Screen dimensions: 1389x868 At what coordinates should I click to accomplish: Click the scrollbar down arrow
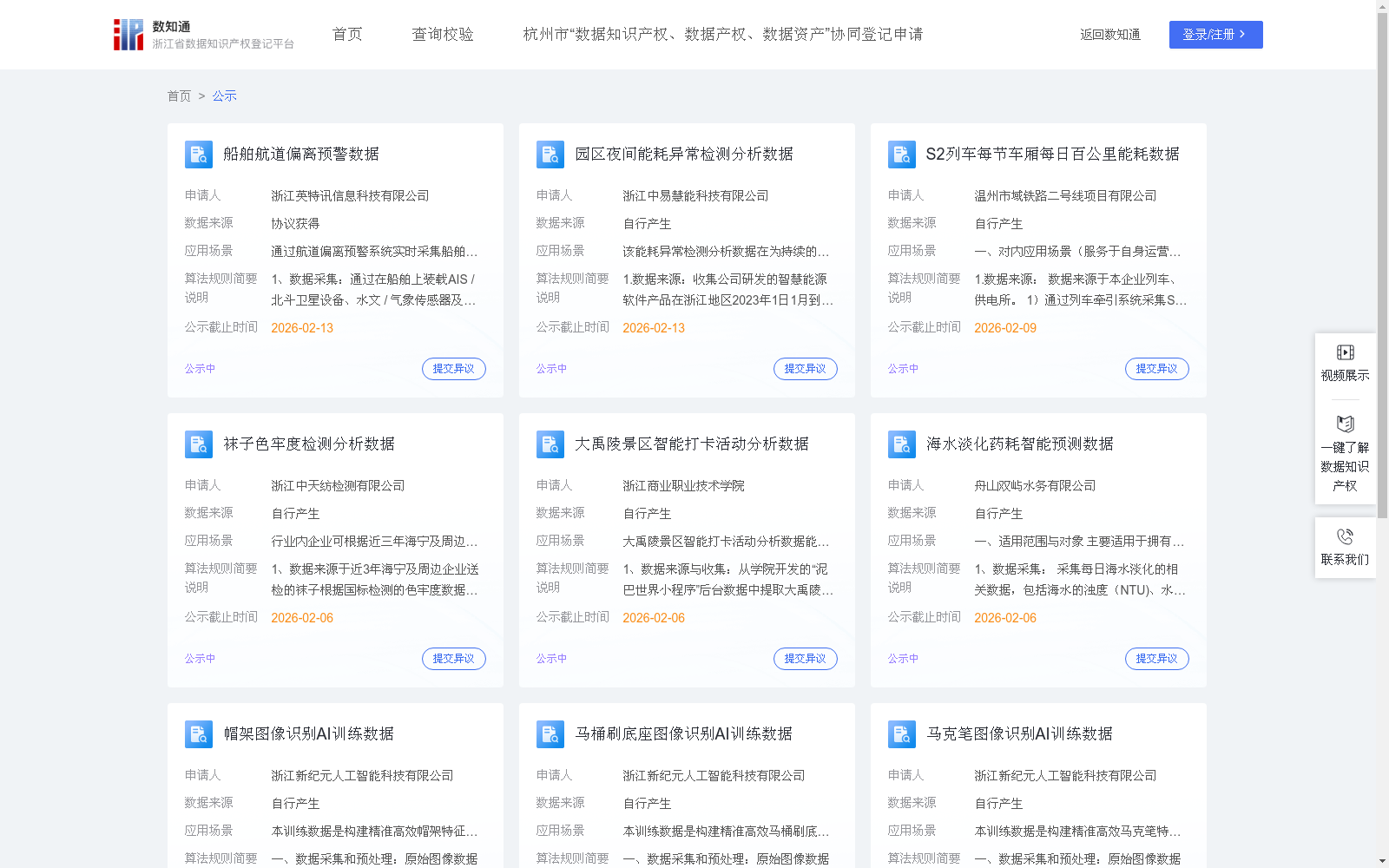[1382, 861]
